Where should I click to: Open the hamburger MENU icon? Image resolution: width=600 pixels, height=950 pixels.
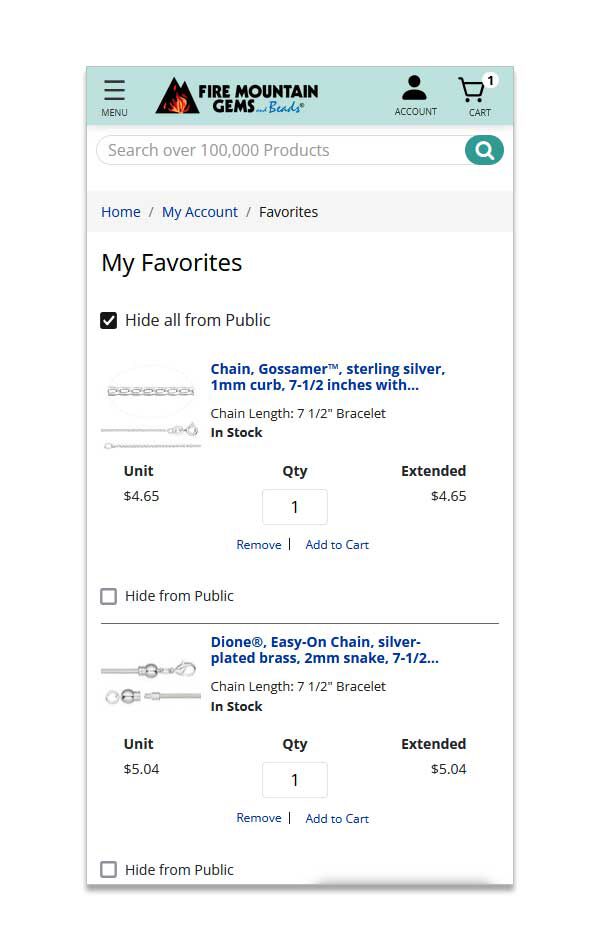114,98
